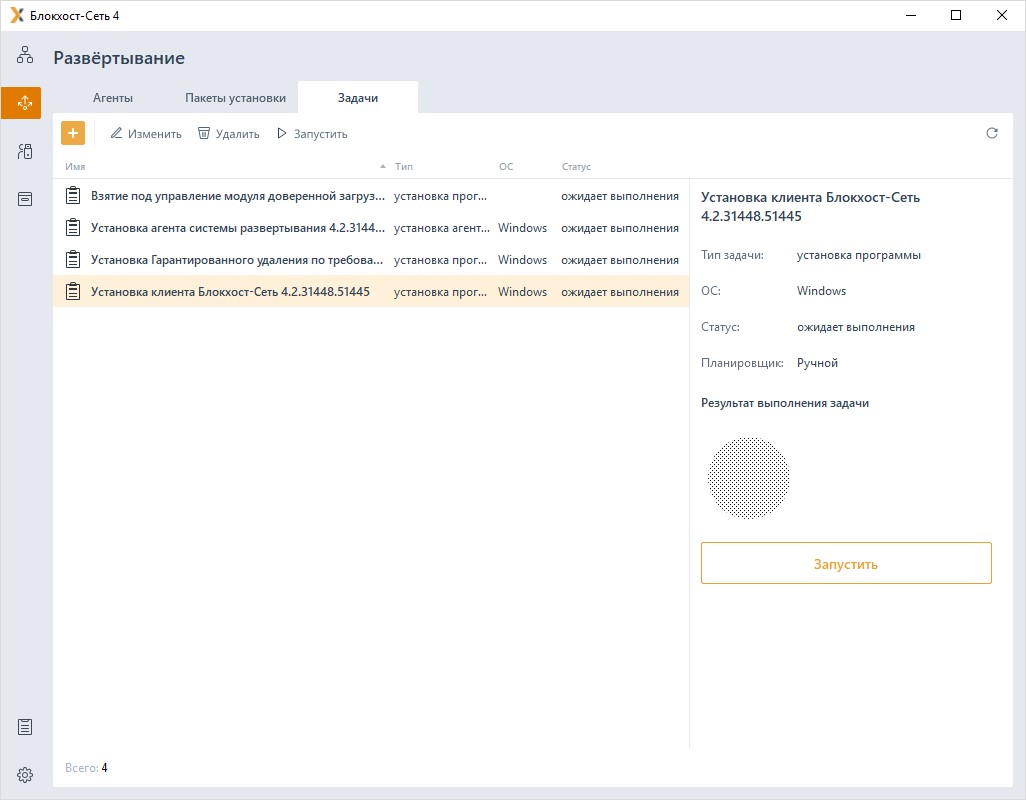This screenshot has width=1026, height=800.
Task: Click the orange plus add task button
Action: (x=73, y=133)
